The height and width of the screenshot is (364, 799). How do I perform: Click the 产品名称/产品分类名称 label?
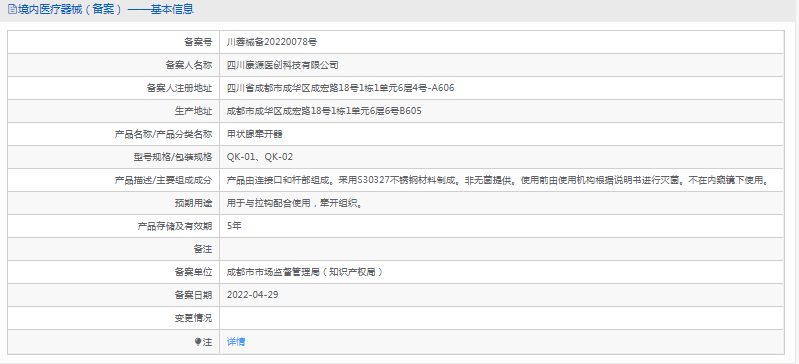pyautogui.click(x=163, y=134)
